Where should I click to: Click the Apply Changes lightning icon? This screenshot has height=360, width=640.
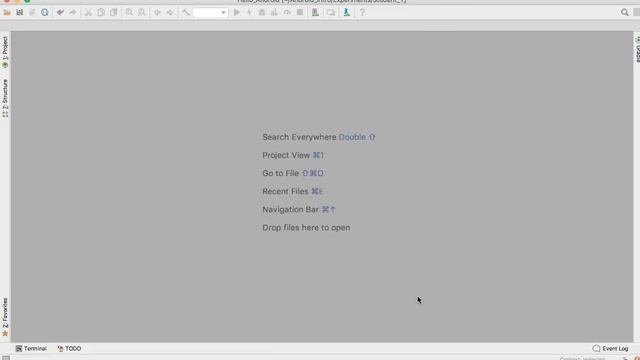tap(249, 13)
